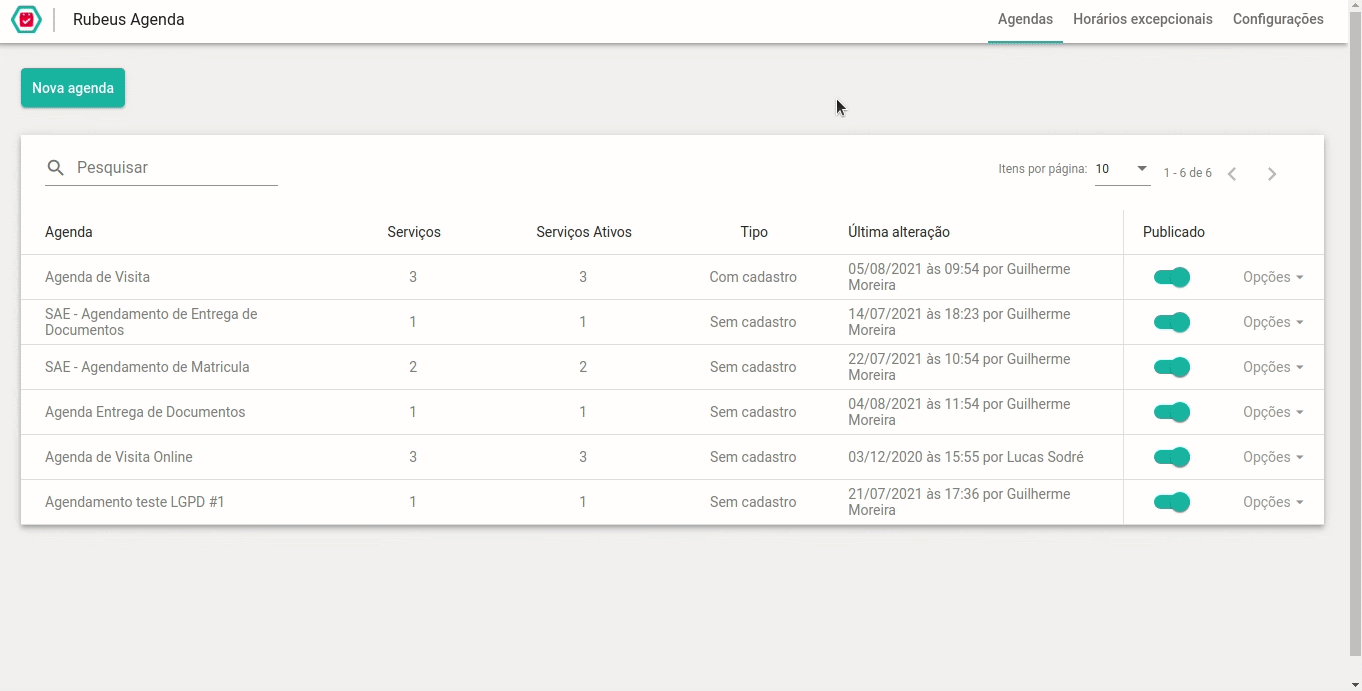Toggle Publicado for SAE - Agendamento de Matricula
Image resolution: width=1362 pixels, height=691 pixels.
[x=1172, y=367]
